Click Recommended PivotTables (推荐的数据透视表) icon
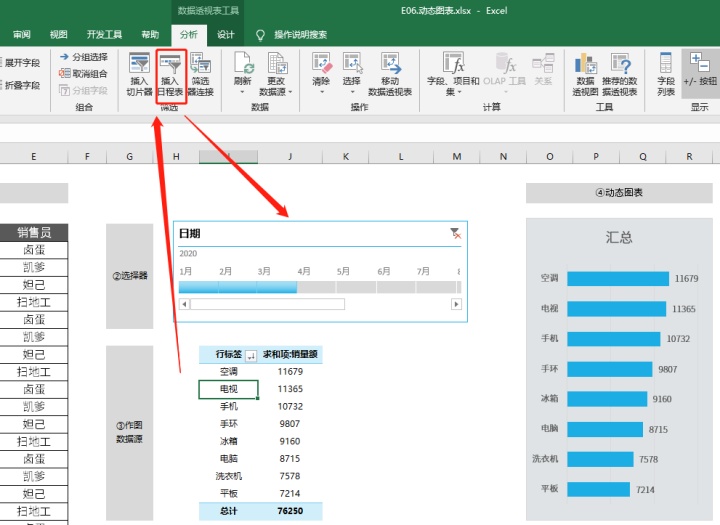This screenshot has width=720, height=525. pos(620,62)
